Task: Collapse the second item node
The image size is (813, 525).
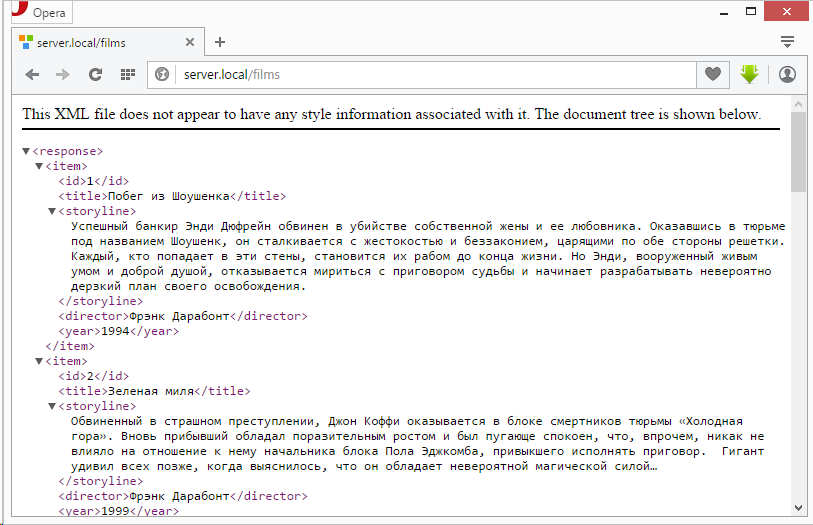Action: tap(39, 361)
